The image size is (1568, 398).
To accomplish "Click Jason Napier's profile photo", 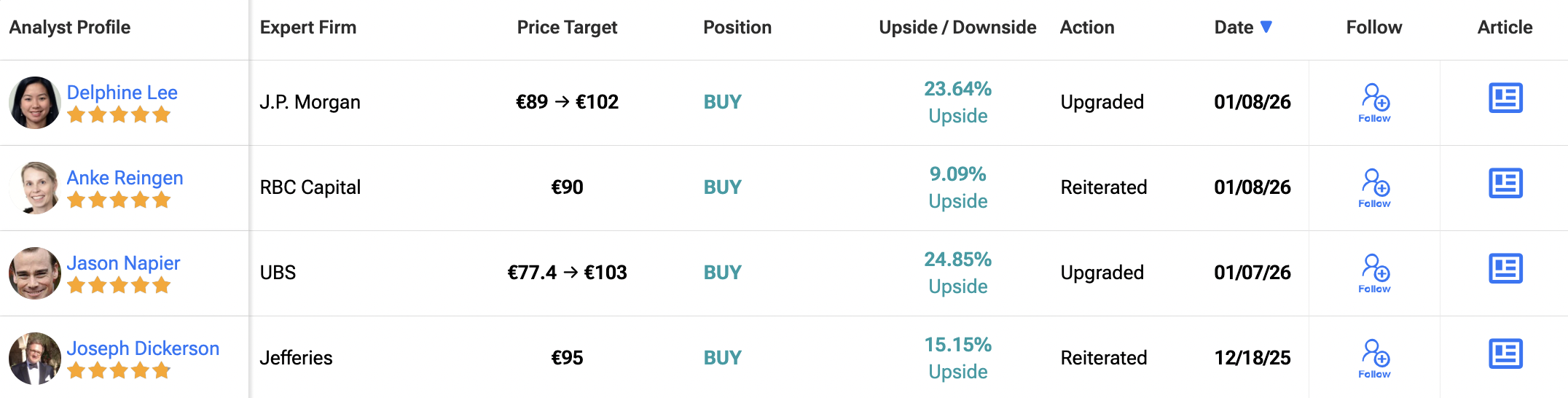I will pyautogui.click(x=34, y=273).
